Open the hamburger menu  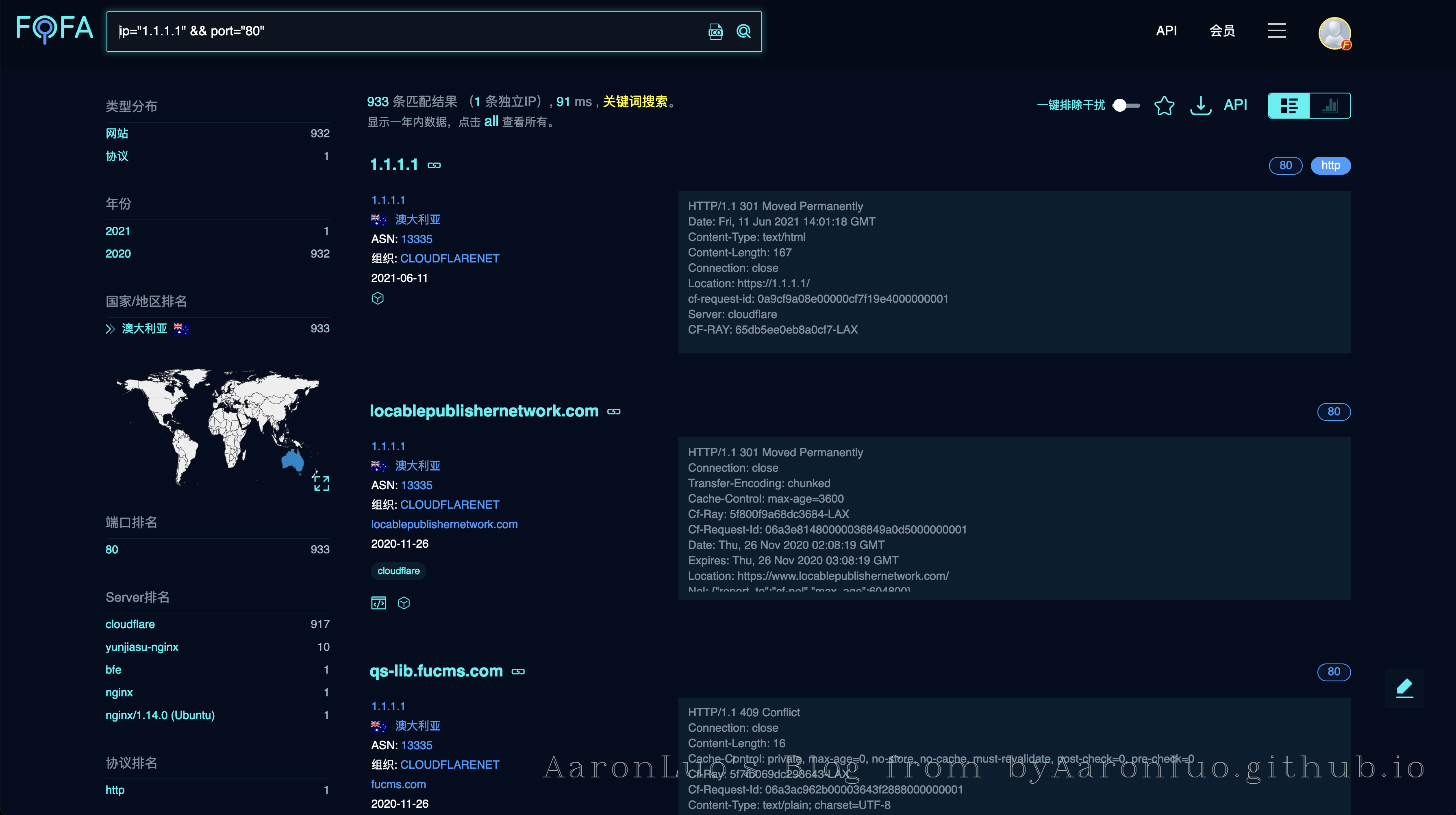tap(1277, 30)
